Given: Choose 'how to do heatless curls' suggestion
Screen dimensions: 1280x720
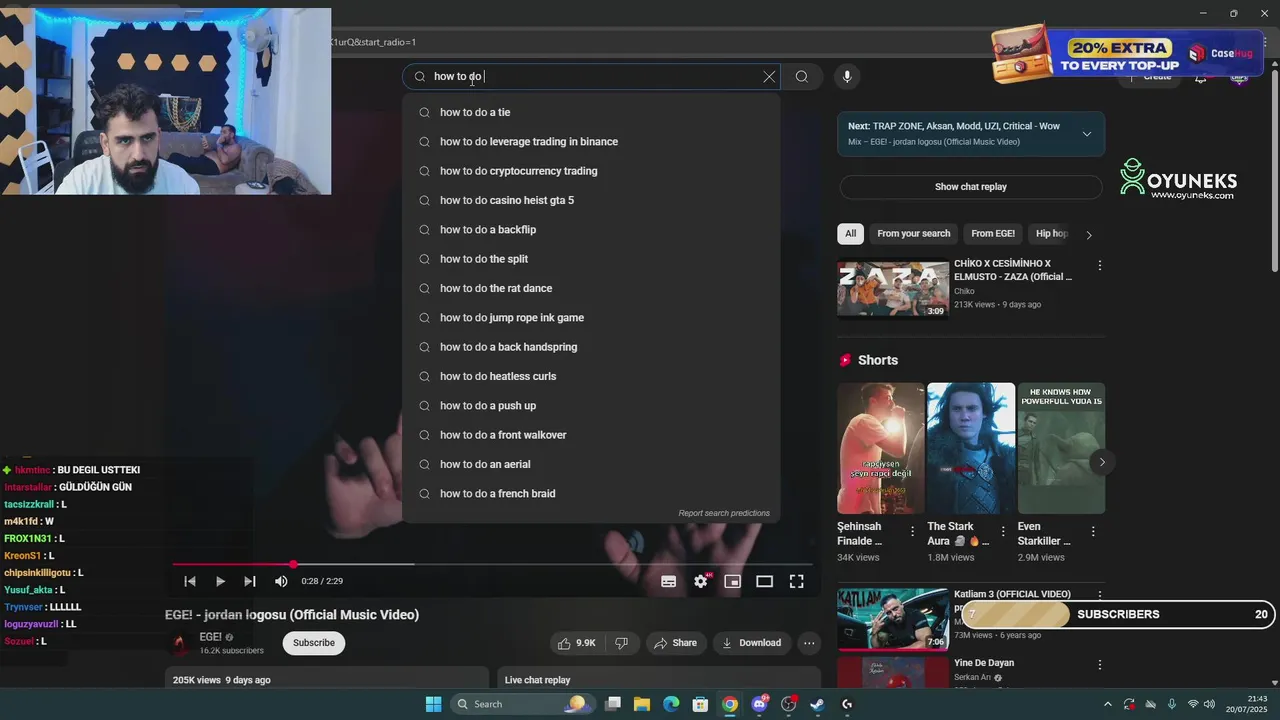Looking at the screenshot, I should [x=591, y=376].
